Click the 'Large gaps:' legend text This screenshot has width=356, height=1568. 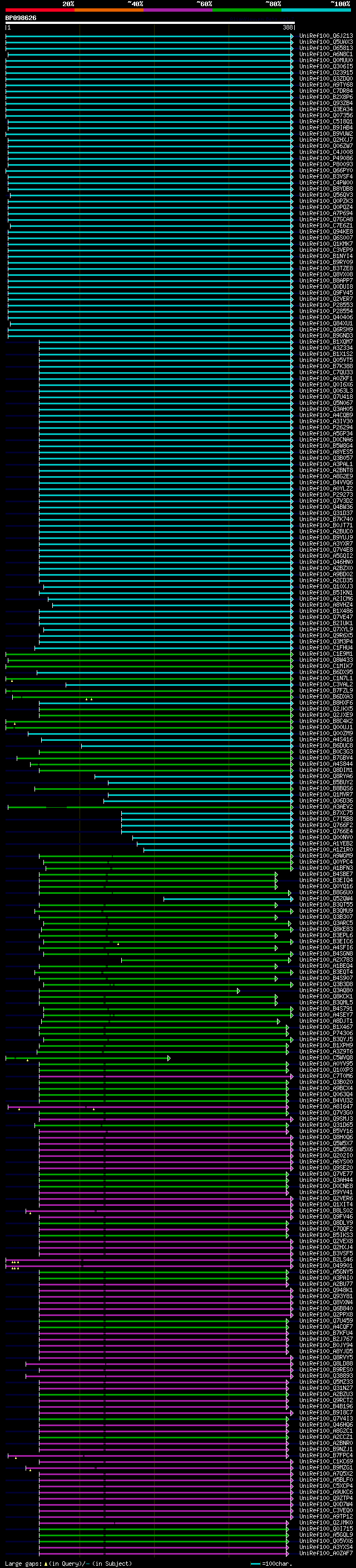pos(23,1564)
